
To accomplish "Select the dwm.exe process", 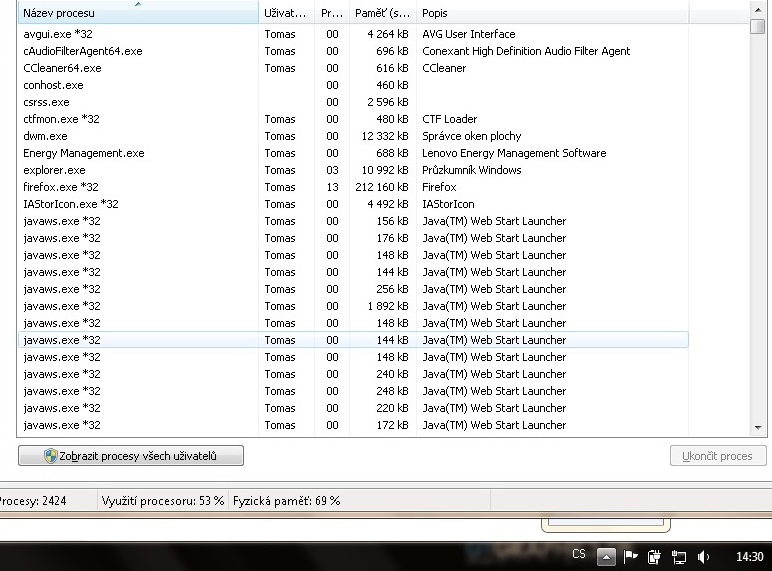I will click(353, 136).
